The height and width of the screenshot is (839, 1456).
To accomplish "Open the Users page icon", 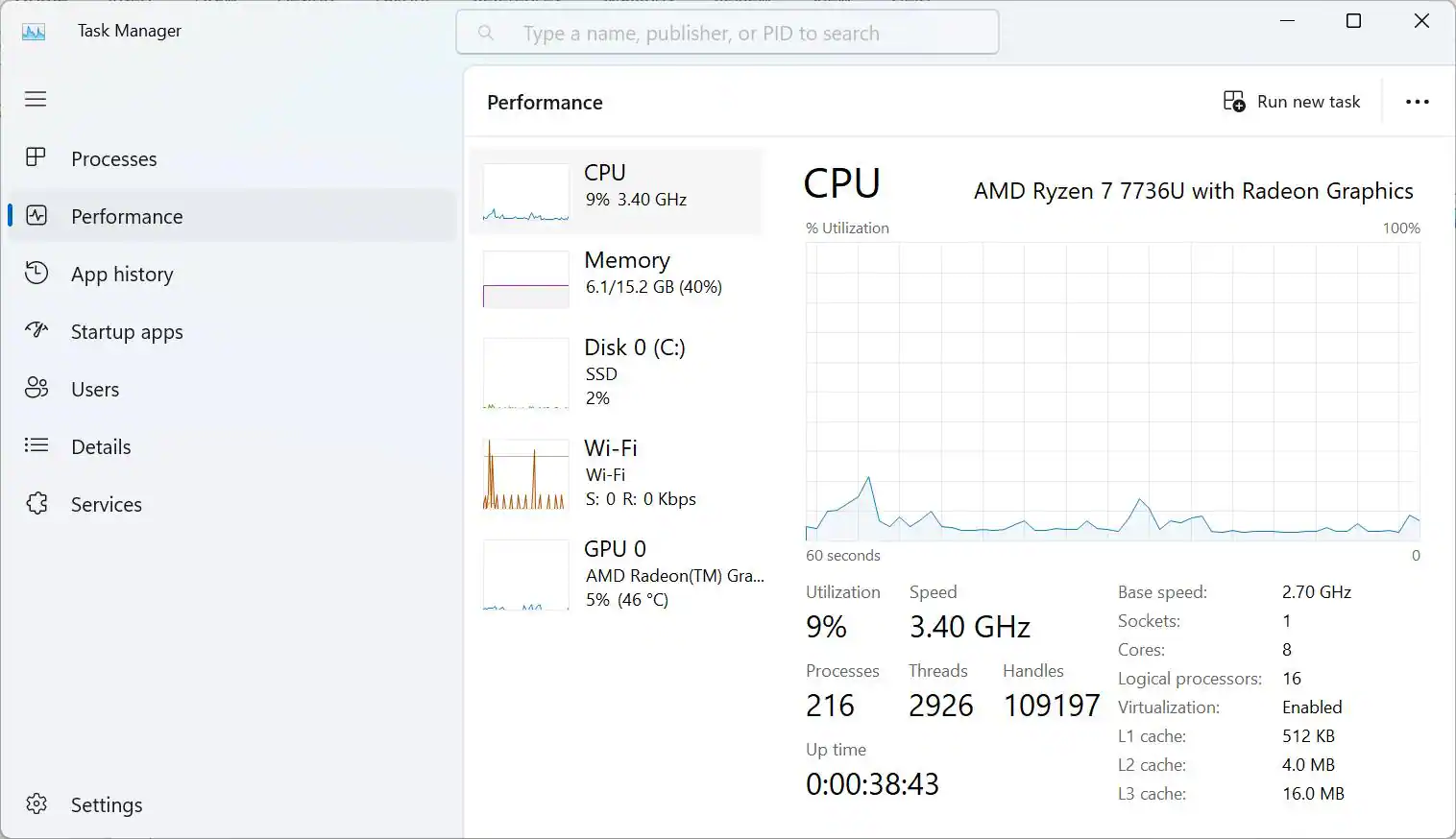I will pyautogui.click(x=36, y=389).
